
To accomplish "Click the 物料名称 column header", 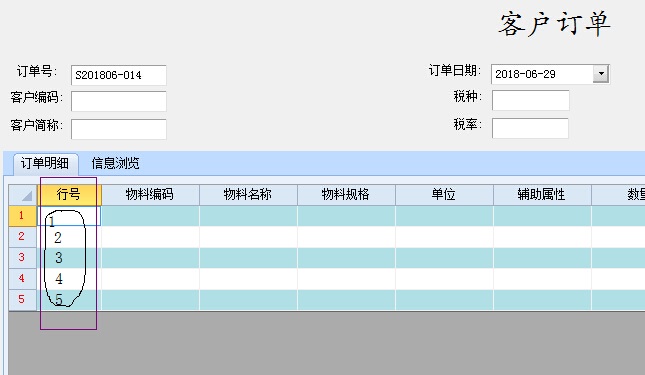I will pos(248,195).
